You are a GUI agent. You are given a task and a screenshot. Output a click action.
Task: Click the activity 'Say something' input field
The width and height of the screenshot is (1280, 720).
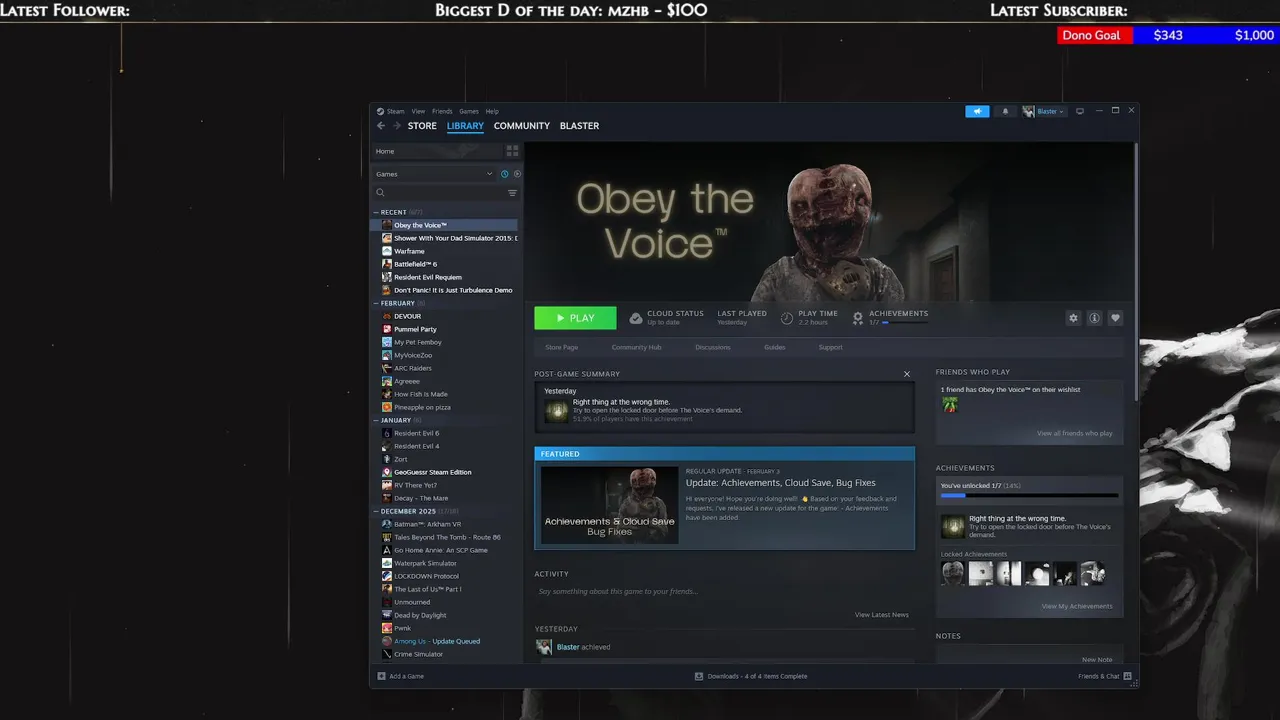pyautogui.click(x=724, y=592)
